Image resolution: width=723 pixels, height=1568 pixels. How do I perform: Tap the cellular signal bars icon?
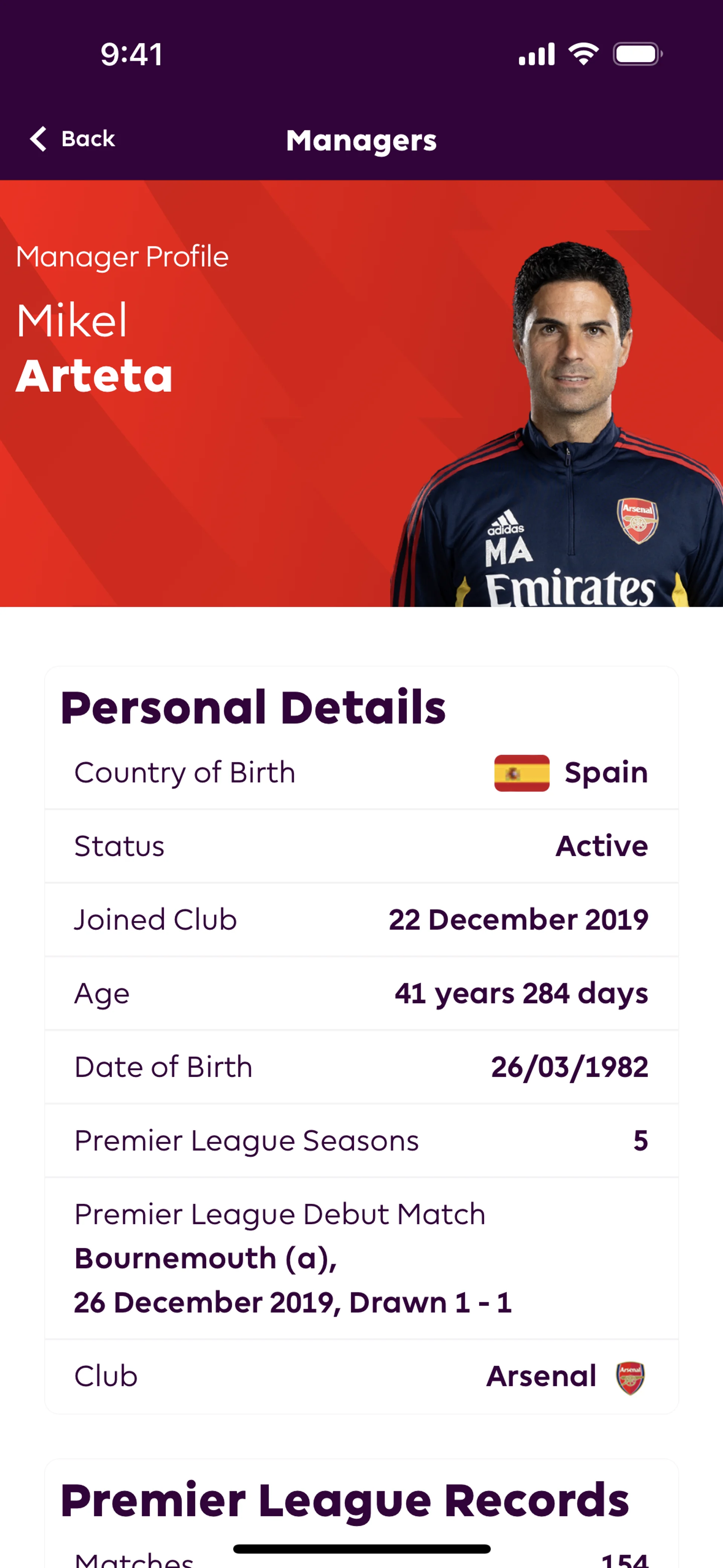pos(536,54)
